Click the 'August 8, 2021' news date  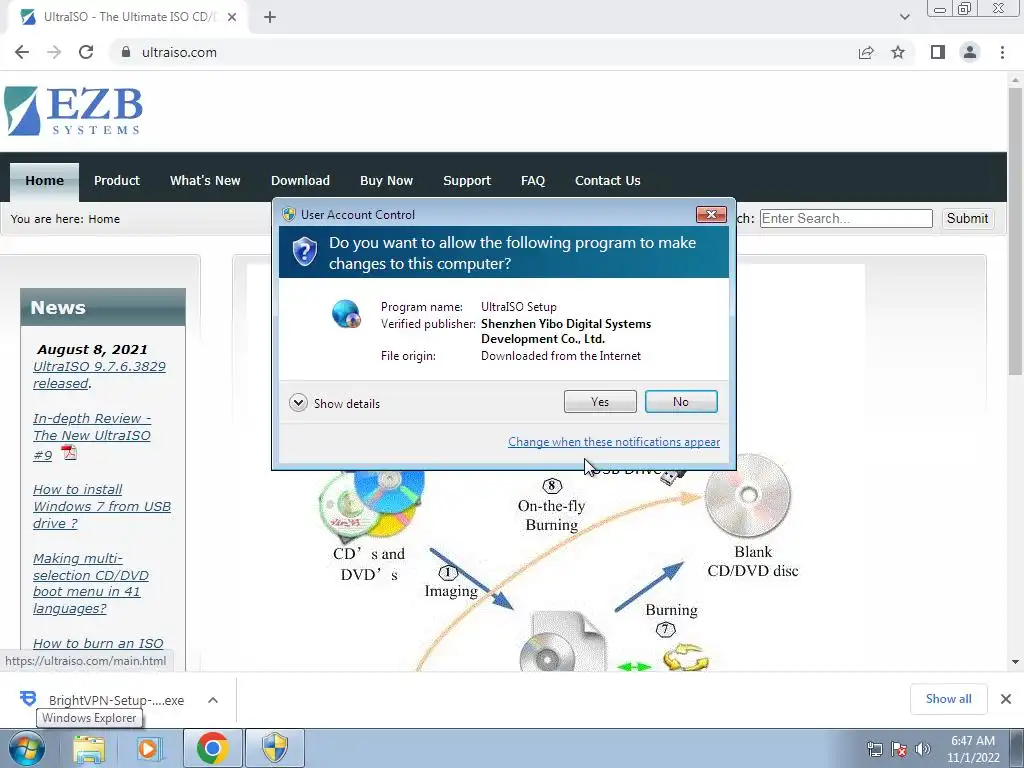click(x=92, y=349)
